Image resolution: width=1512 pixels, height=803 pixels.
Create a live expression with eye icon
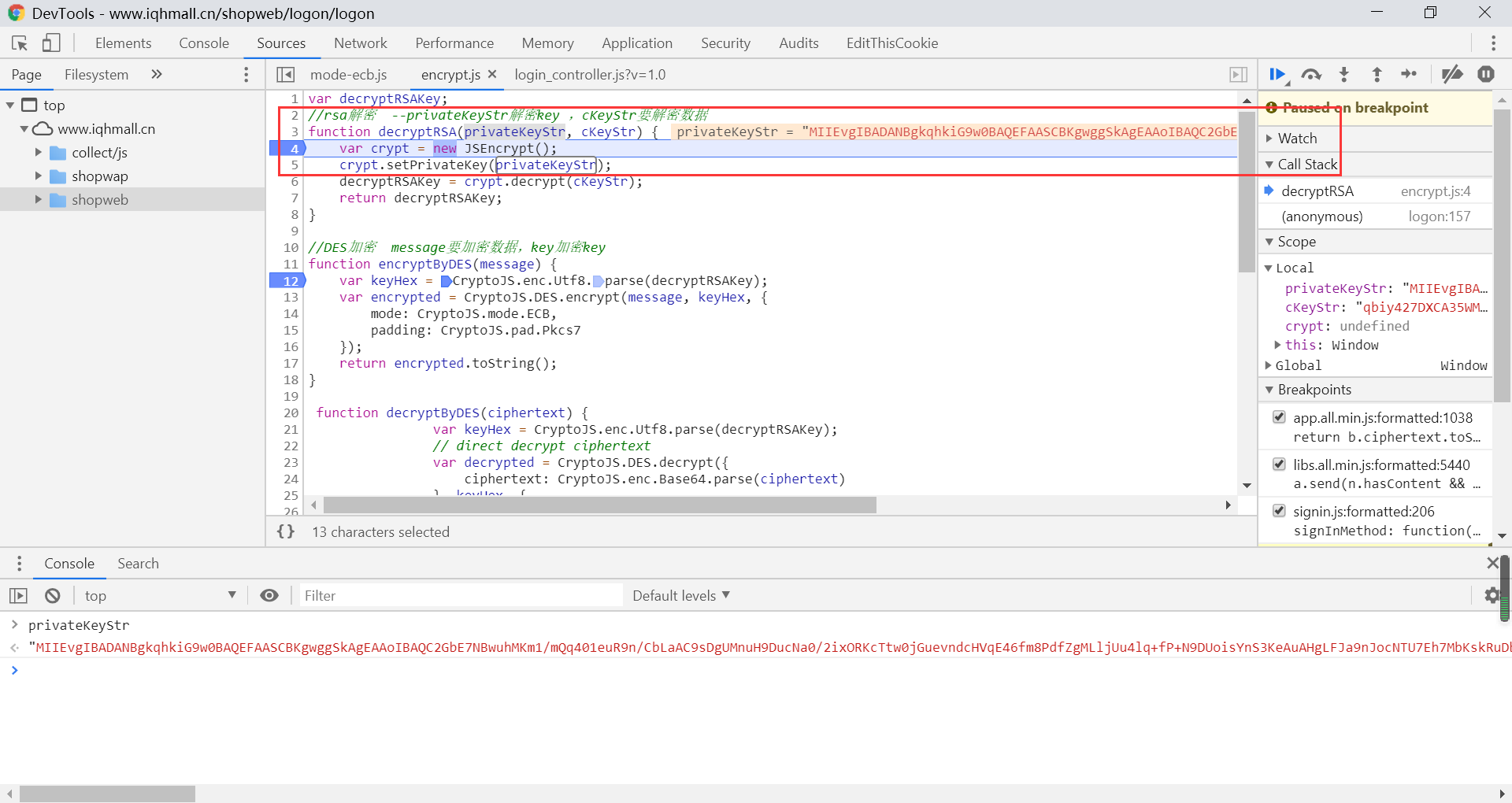(269, 596)
